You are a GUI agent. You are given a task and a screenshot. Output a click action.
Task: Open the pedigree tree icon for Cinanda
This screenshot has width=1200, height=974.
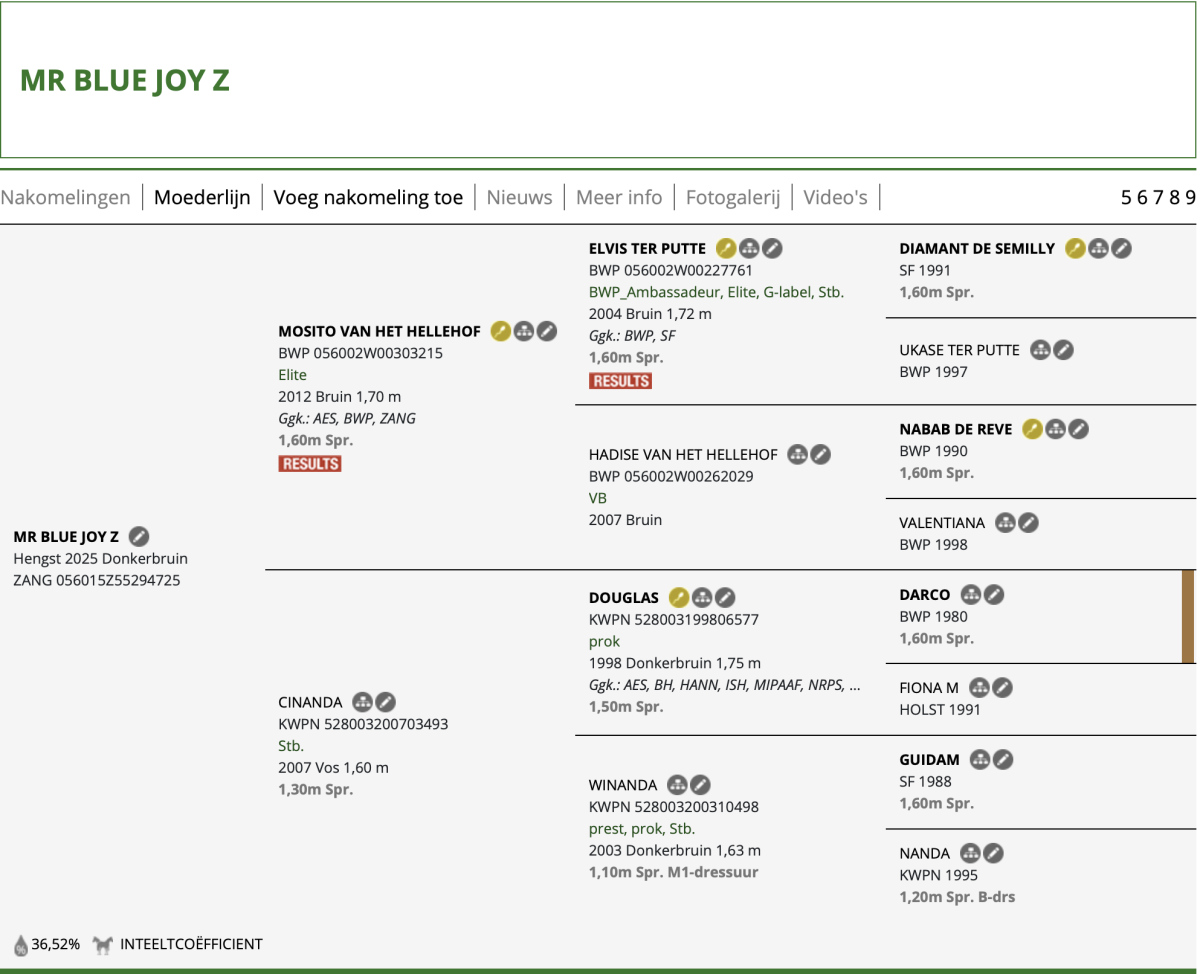[x=363, y=702]
